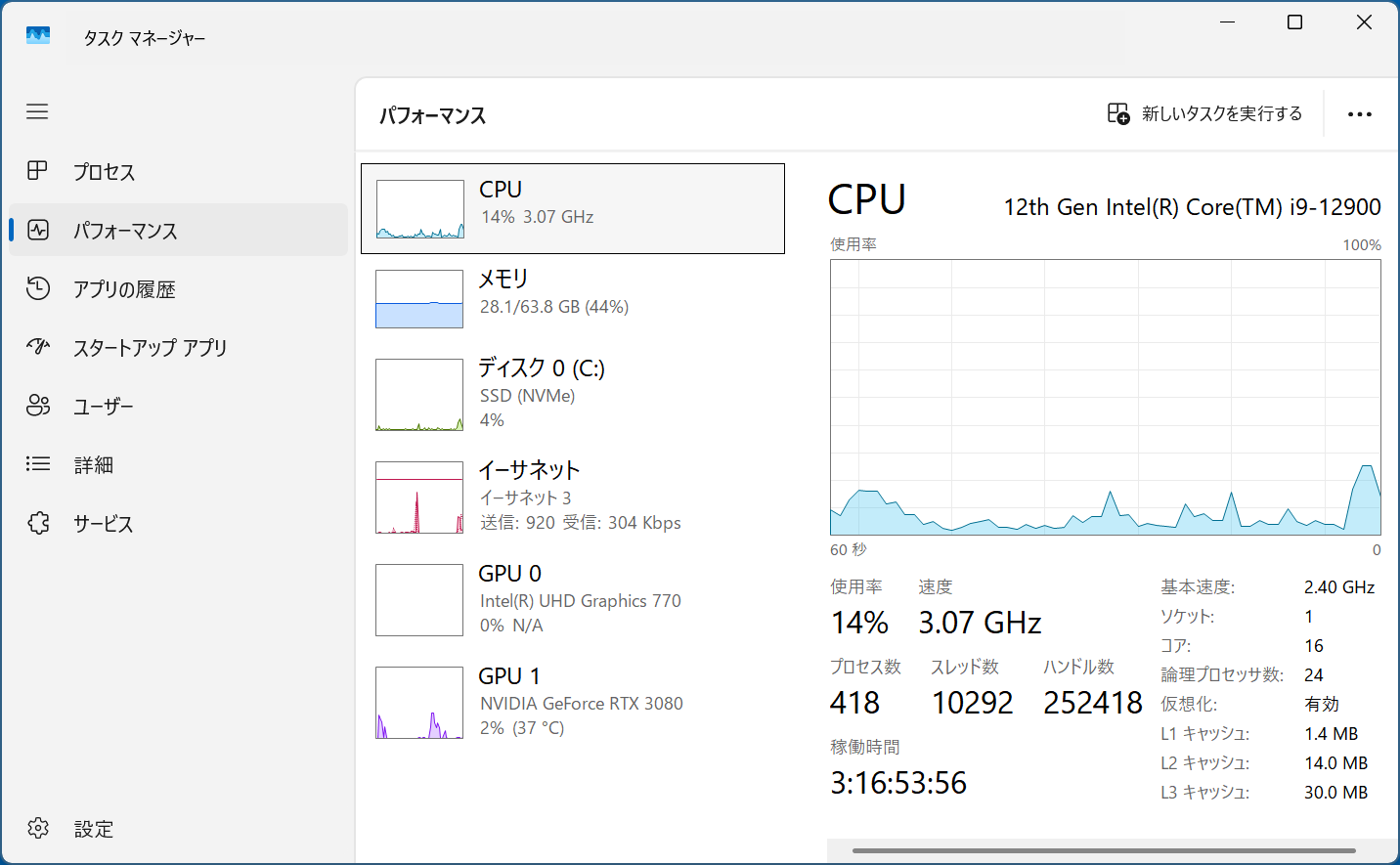Click the プロセス grid icon in sidebar
Viewport: 1400px width, 865px height.
[37, 171]
